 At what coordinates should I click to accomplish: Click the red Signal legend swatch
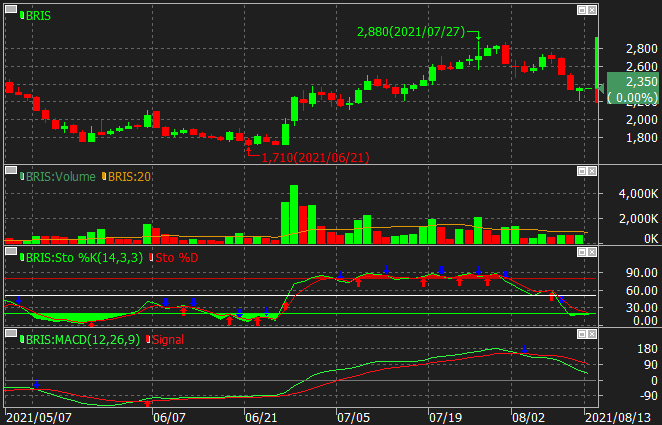tap(148, 339)
